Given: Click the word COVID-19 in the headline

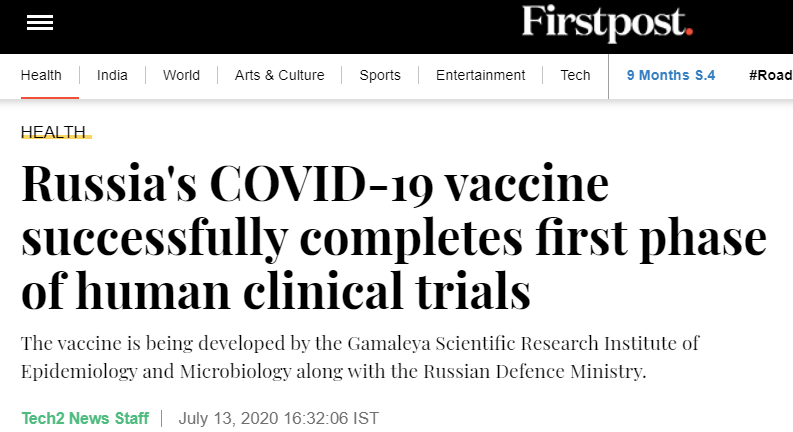Looking at the screenshot, I should (x=321, y=184).
